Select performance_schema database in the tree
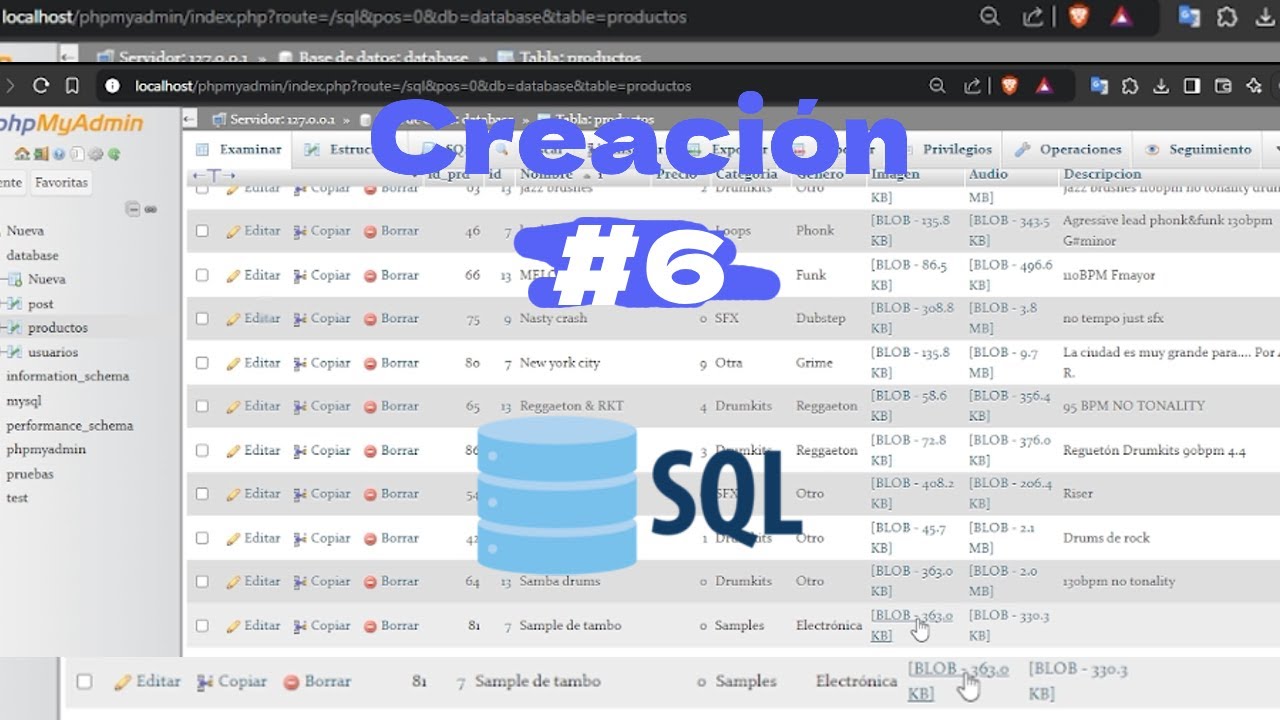Viewport: 1280px width, 720px height. coord(70,426)
